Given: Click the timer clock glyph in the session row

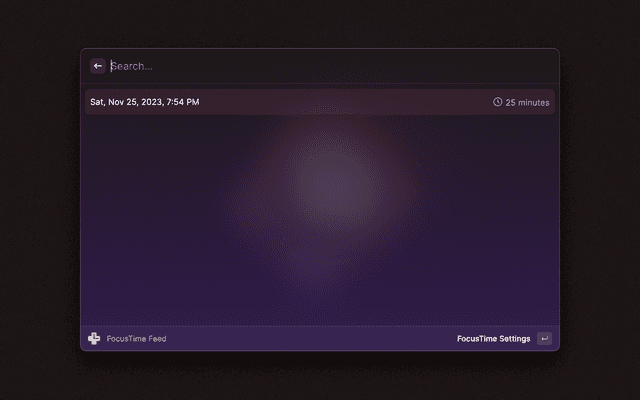Looking at the screenshot, I should click(497, 102).
